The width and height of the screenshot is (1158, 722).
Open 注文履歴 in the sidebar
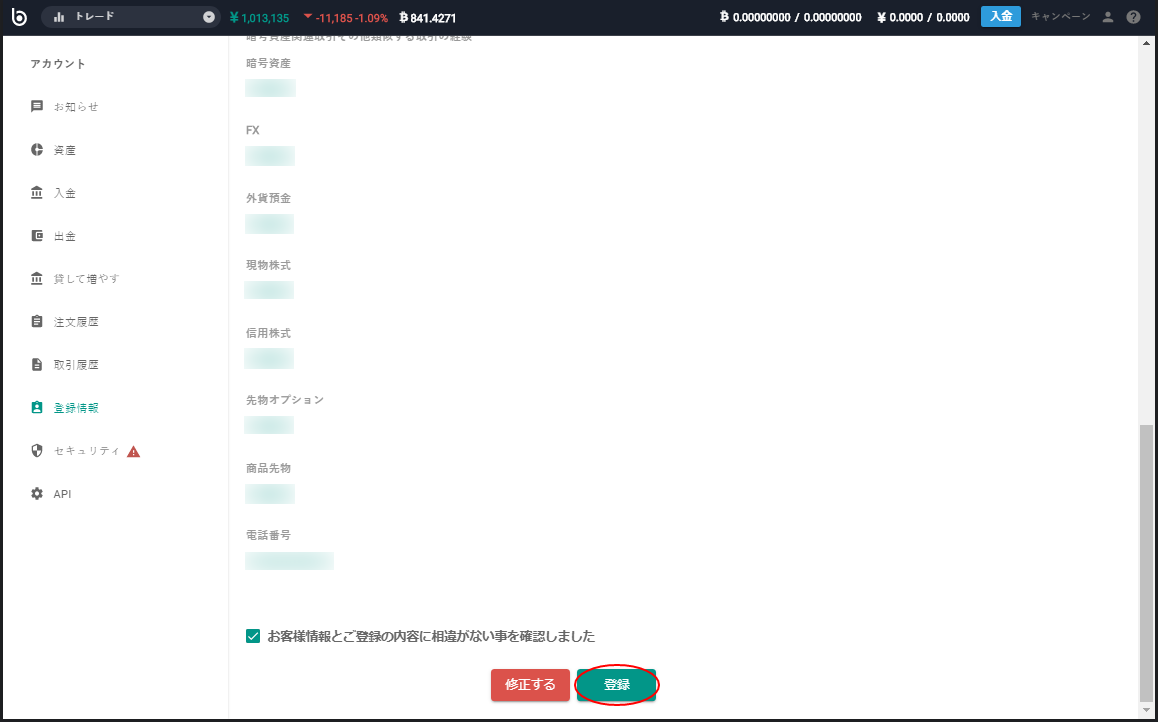(76, 321)
